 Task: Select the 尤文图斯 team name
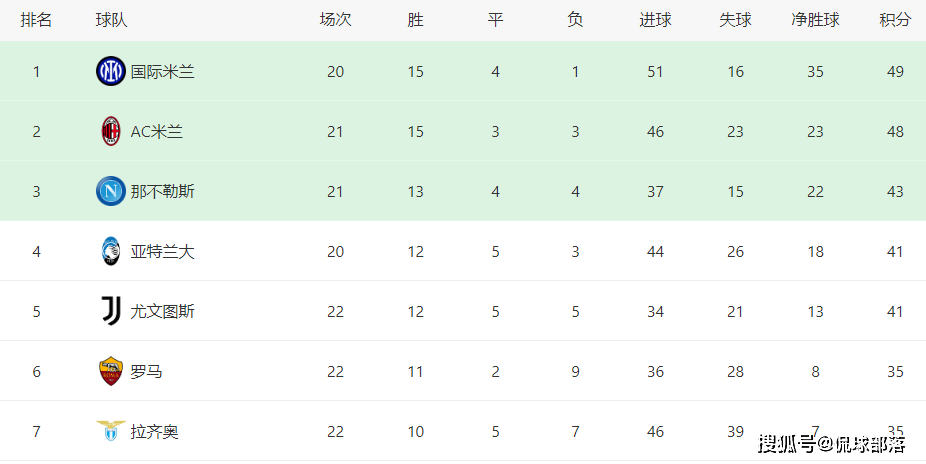(x=162, y=312)
